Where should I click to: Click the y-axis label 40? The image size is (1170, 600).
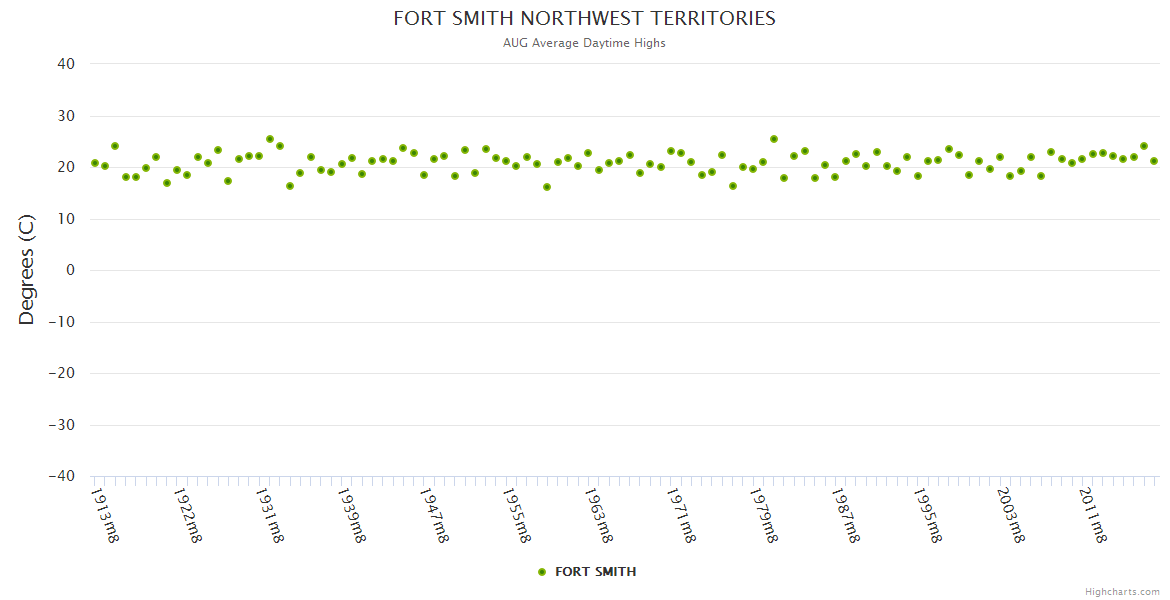tap(66, 64)
